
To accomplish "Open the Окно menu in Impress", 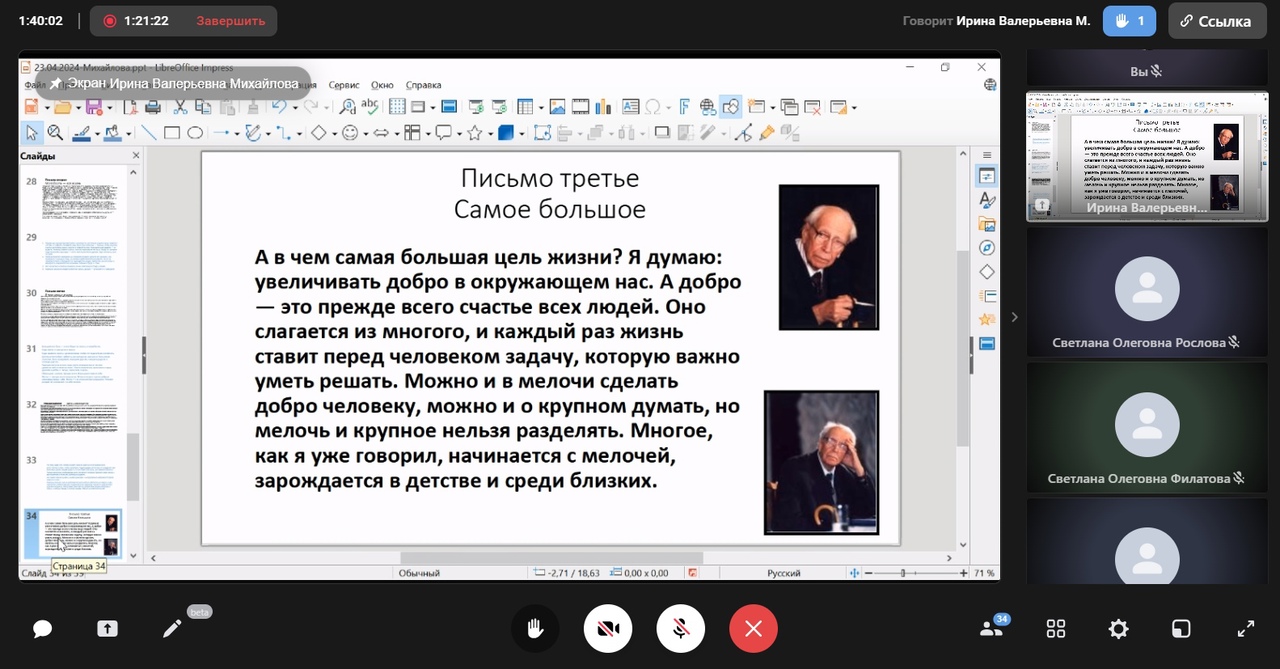I will tap(382, 85).
